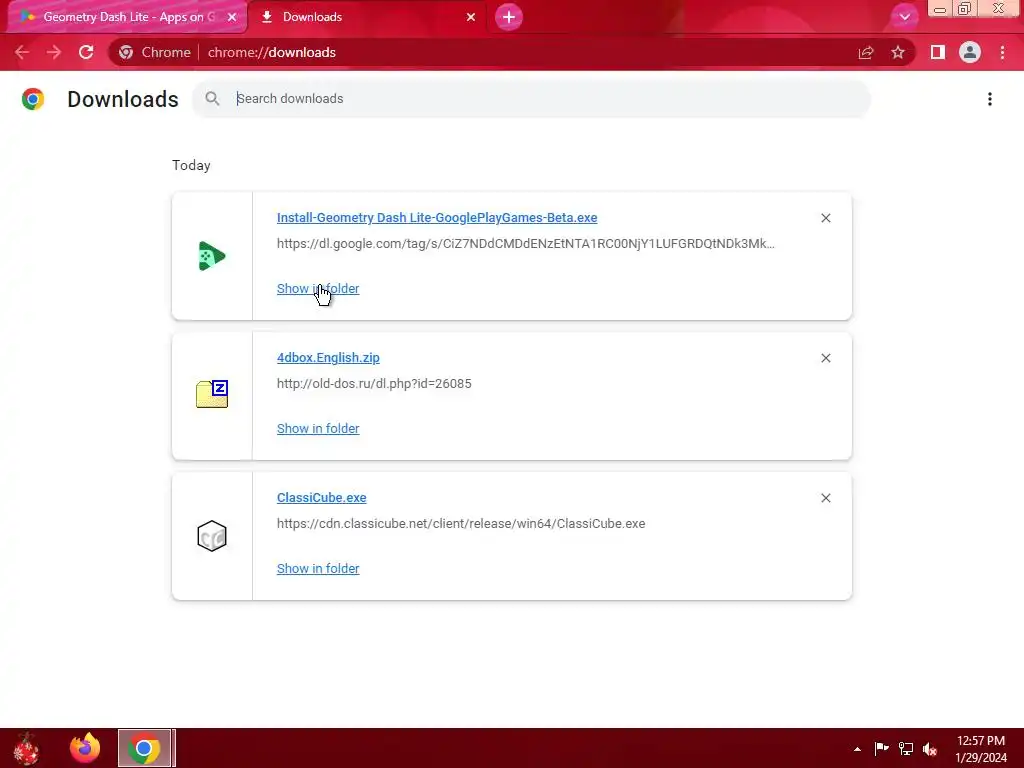Image resolution: width=1024 pixels, height=768 pixels.
Task: Show 4dbox.English.zip in folder
Action: (x=318, y=428)
